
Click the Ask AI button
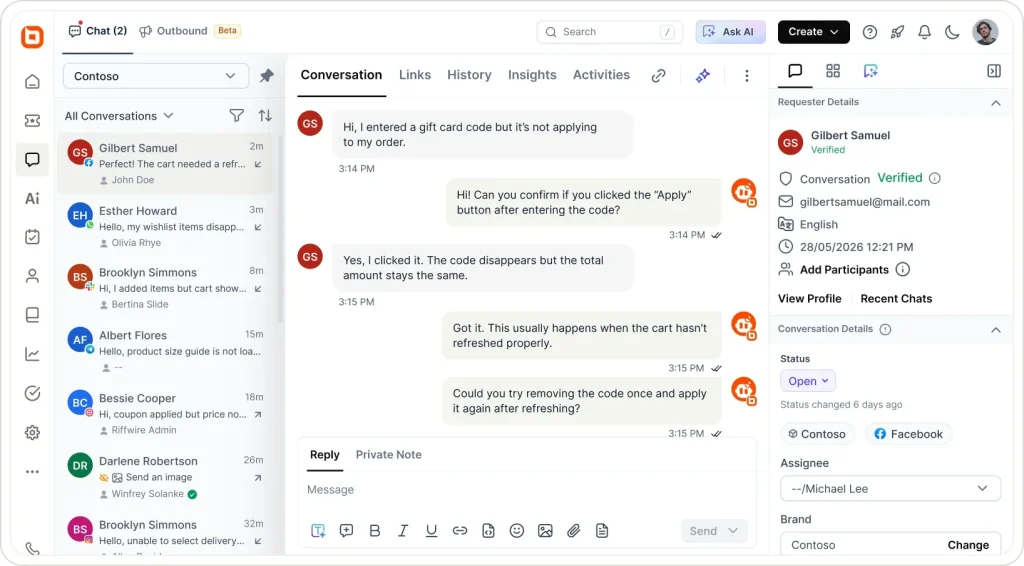point(730,32)
